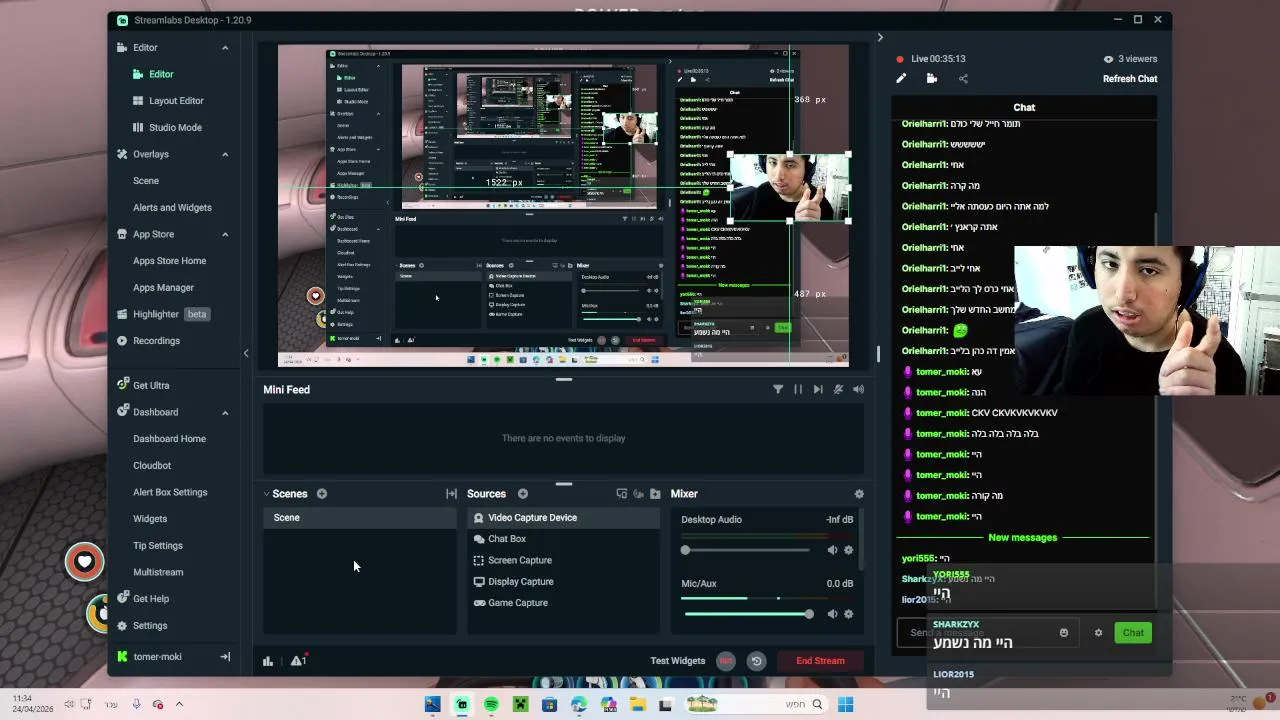The width and height of the screenshot is (1280, 720).
Task: Select Video Capture Device source
Action: coord(563,518)
